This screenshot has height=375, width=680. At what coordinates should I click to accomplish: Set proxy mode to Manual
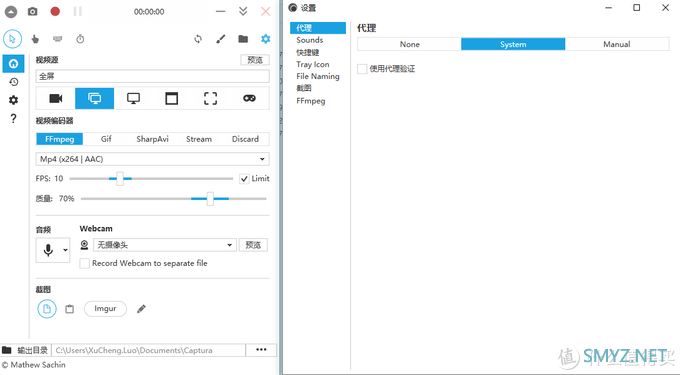(617, 44)
